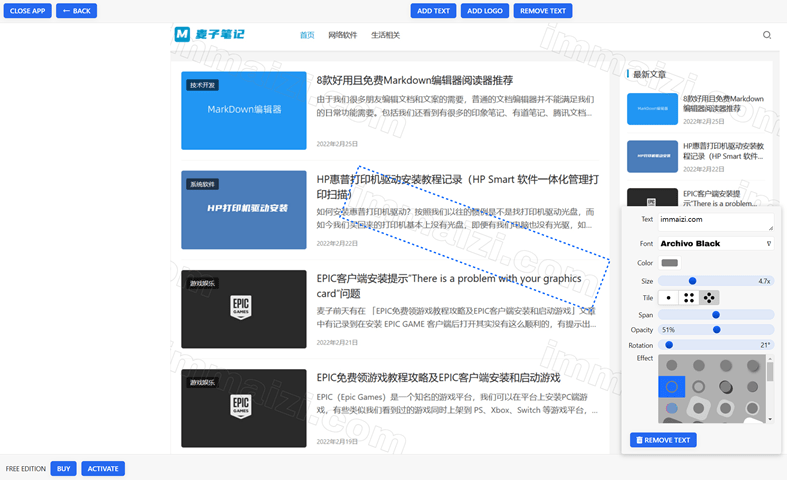Click HP打印机驱动安装 article thumbnail
Screen dimensions: 787x480
pos(244,210)
